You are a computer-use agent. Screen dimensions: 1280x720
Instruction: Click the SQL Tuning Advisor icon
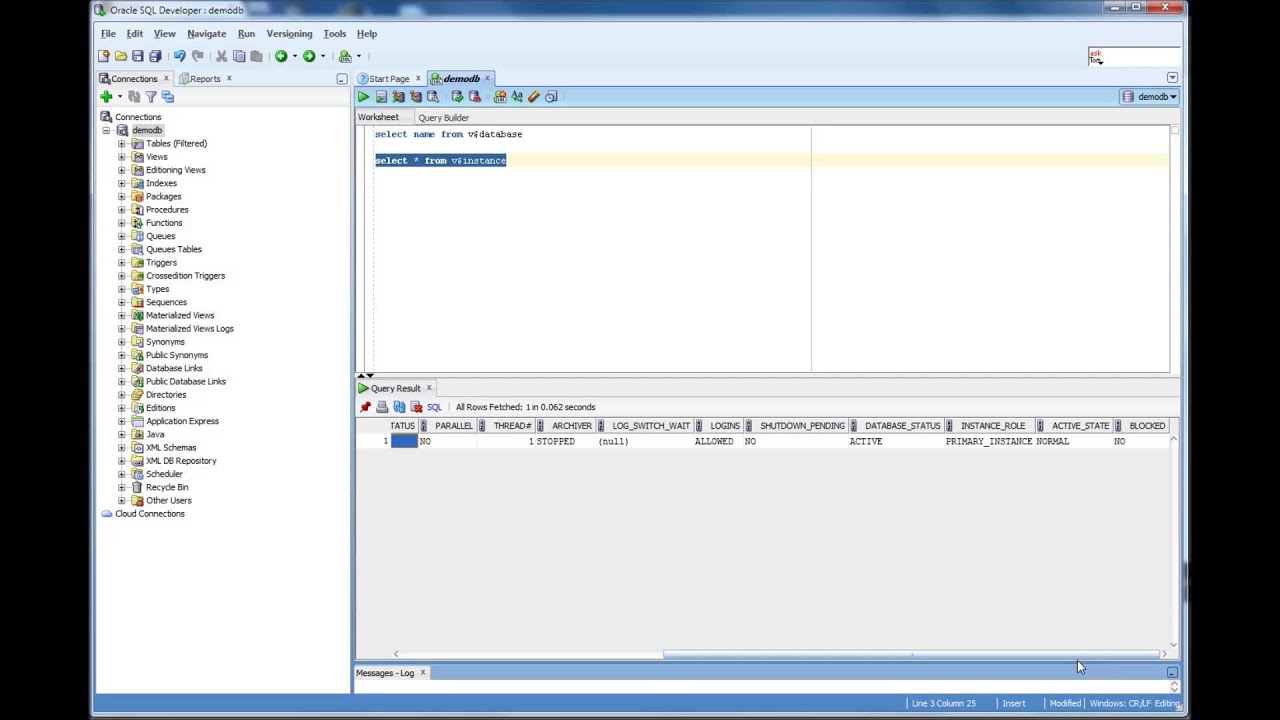click(432, 97)
